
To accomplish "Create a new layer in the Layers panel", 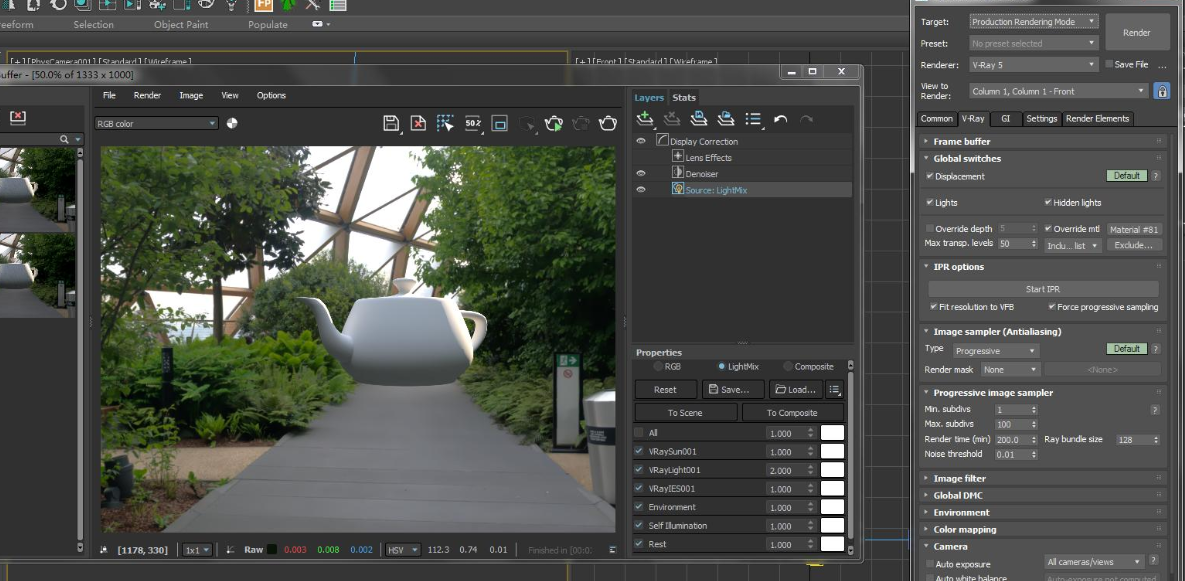I will click(645, 119).
